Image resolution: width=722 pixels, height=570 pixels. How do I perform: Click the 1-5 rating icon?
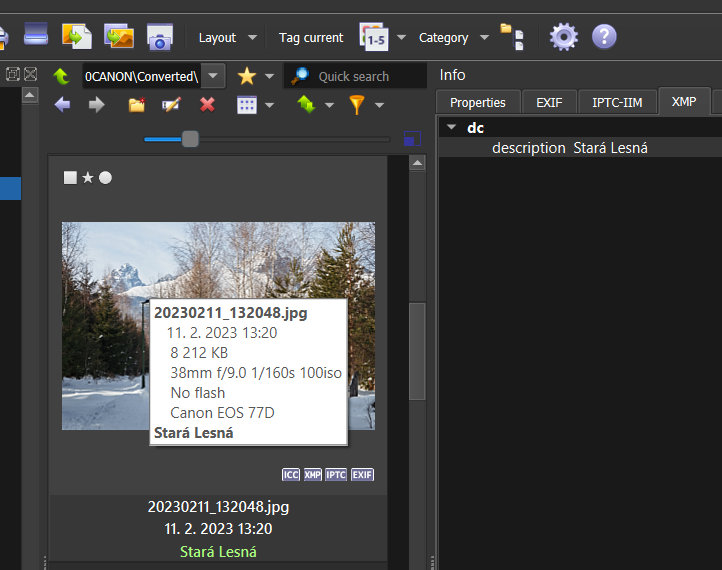pos(374,36)
